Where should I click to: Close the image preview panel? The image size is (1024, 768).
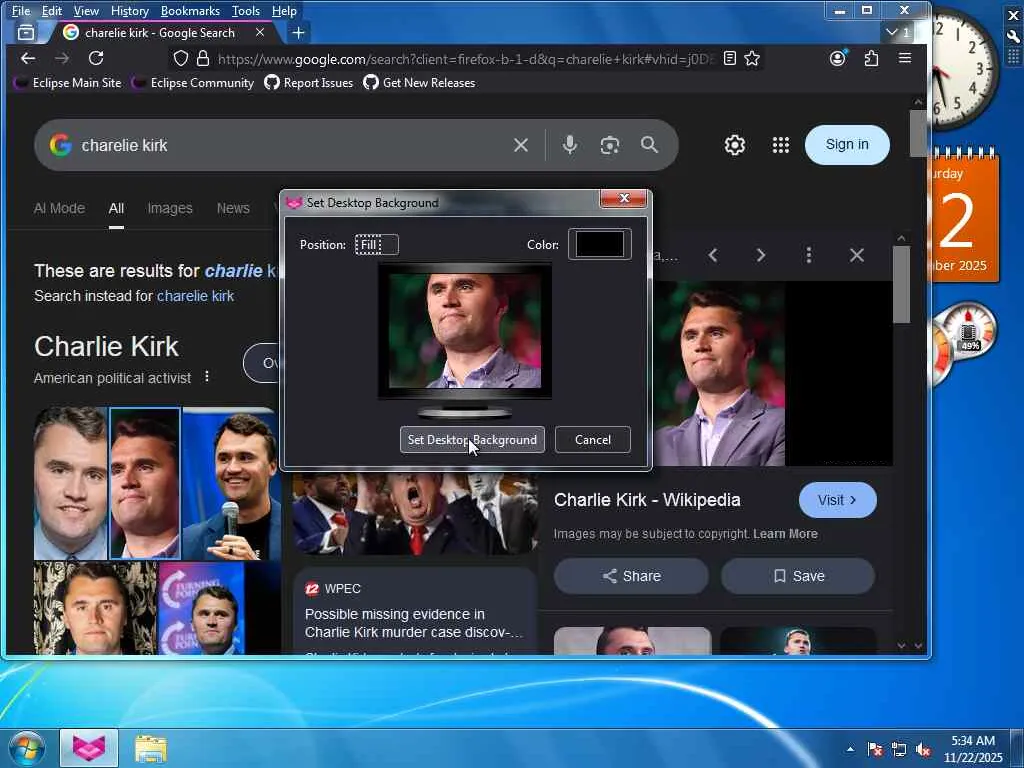[857, 255]
